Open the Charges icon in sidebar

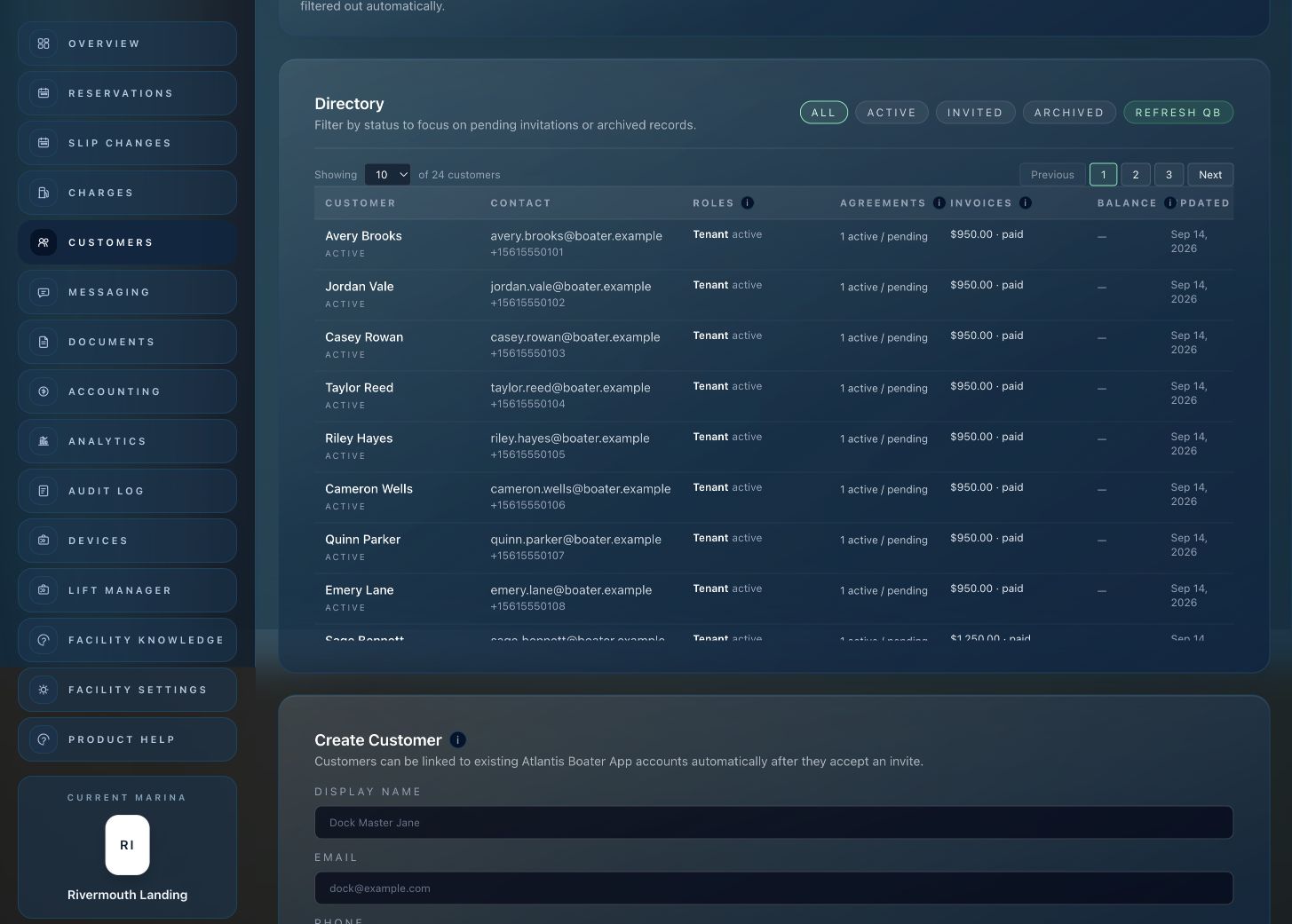point(44,193)
